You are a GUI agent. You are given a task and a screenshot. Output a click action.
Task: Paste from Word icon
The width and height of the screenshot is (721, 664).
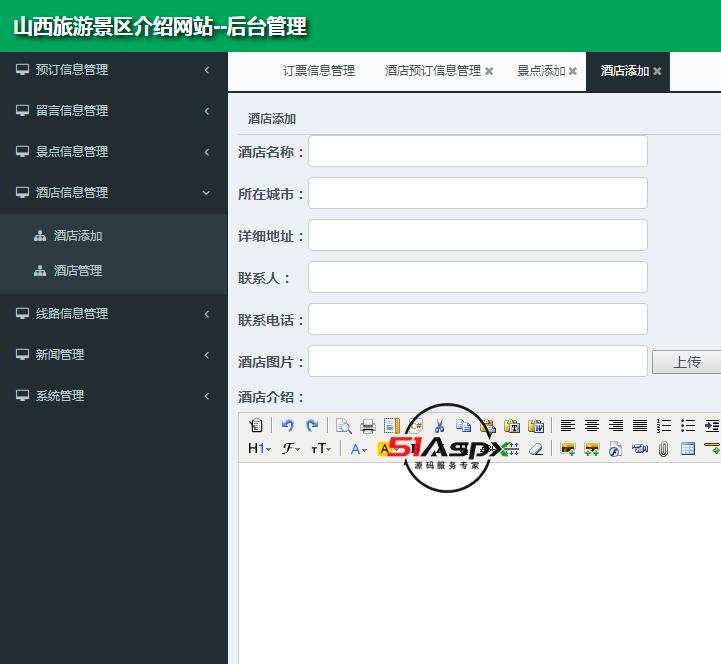pos(536,425)
